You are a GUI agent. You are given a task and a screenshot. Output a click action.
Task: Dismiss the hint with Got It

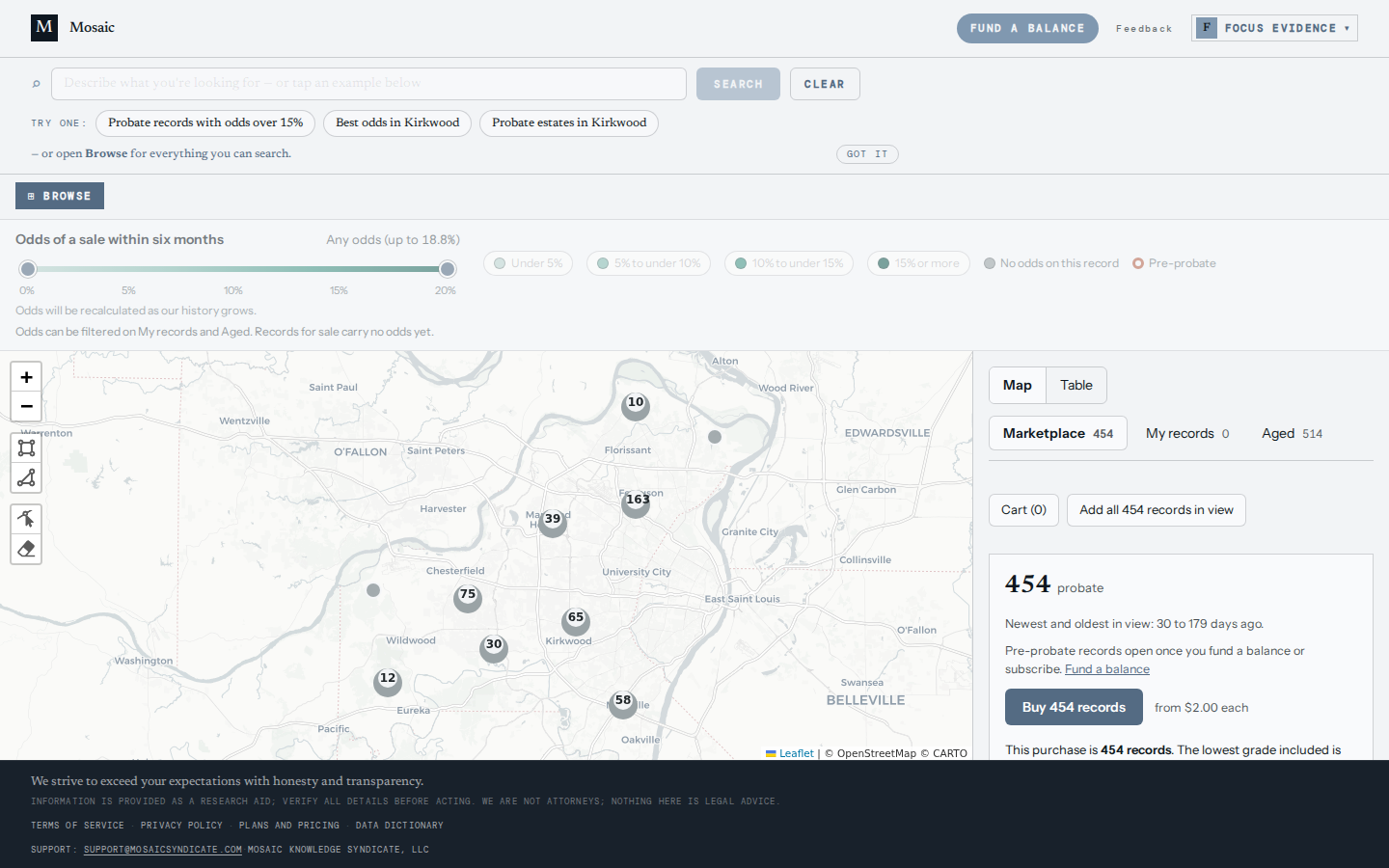click(x=867, y=154)
